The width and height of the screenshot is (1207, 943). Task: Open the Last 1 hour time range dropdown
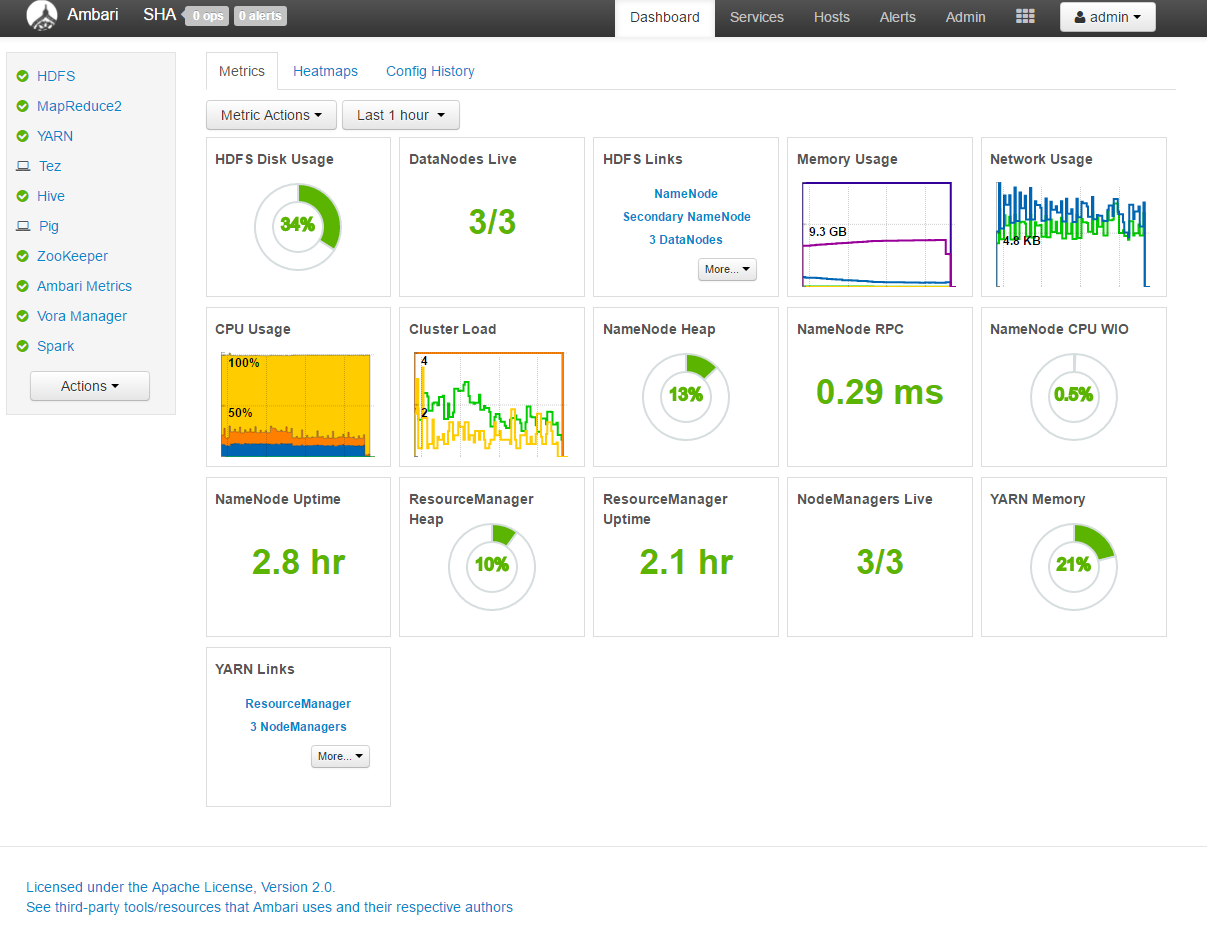coord(400,115)
